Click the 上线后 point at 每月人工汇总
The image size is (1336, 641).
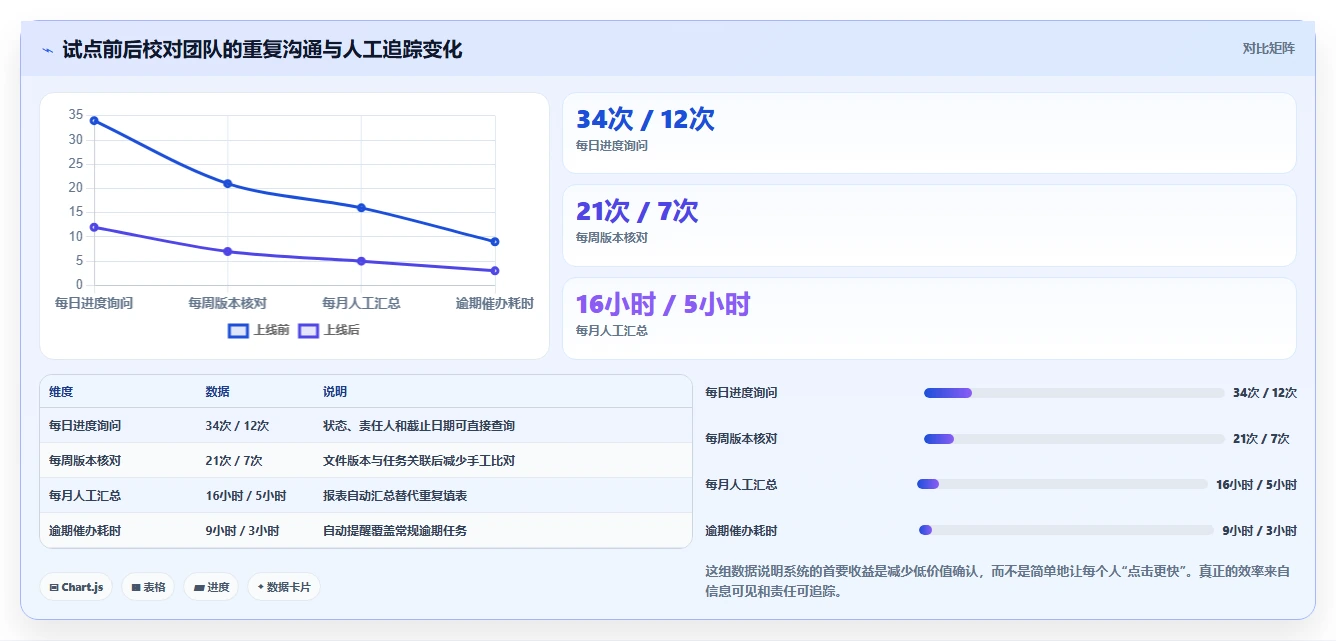coord(361,261)
